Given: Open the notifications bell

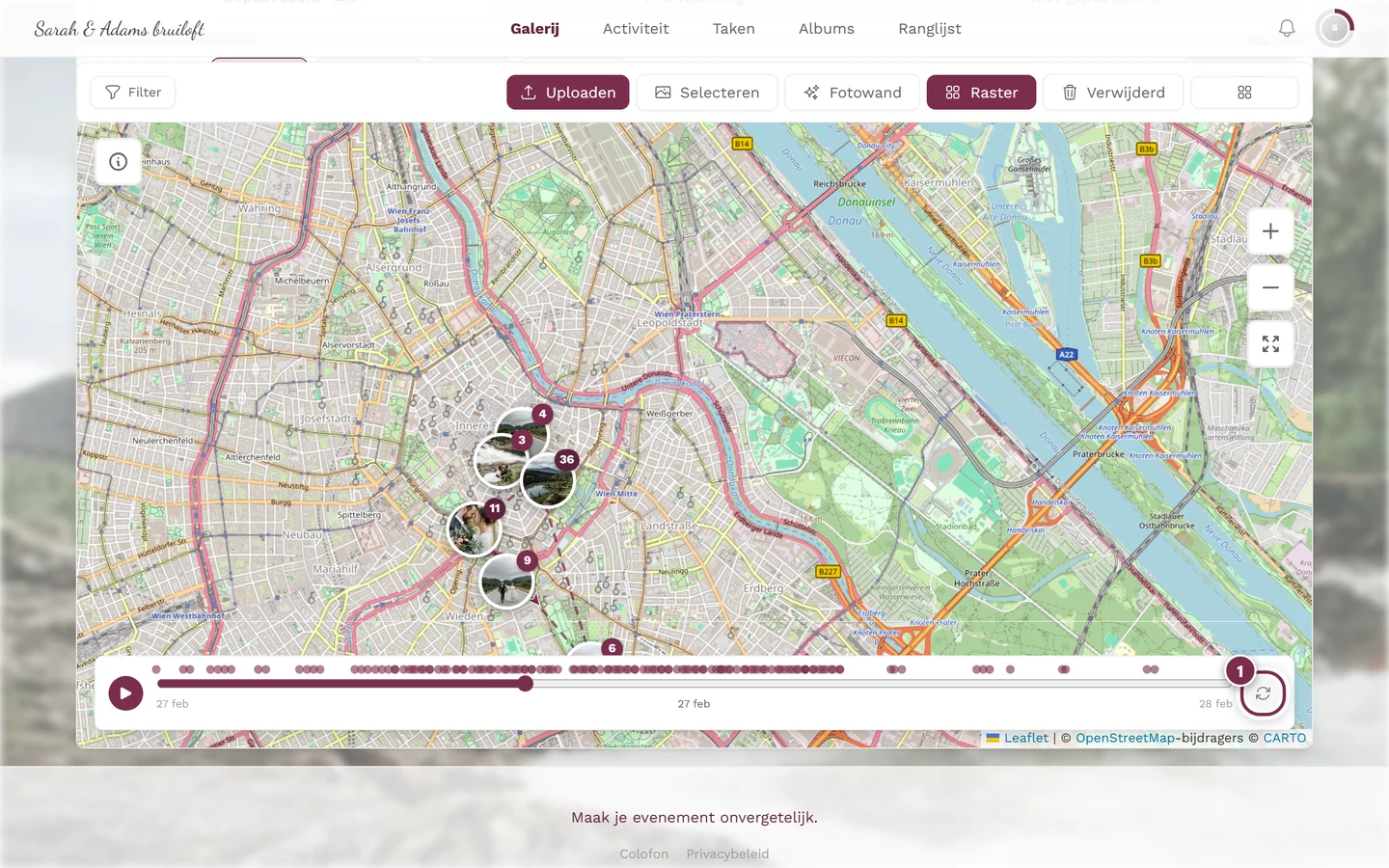Looking at the screenshot, I should click(x=1287, y=29).
